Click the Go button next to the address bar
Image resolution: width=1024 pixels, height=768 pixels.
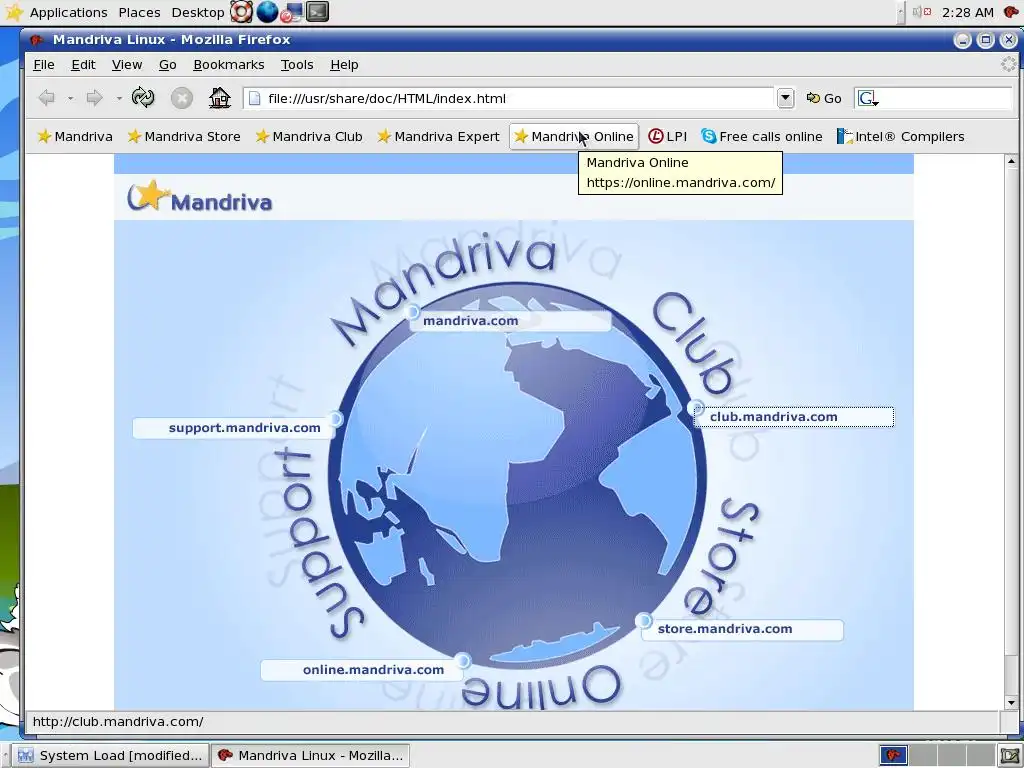tap(824, 98)
